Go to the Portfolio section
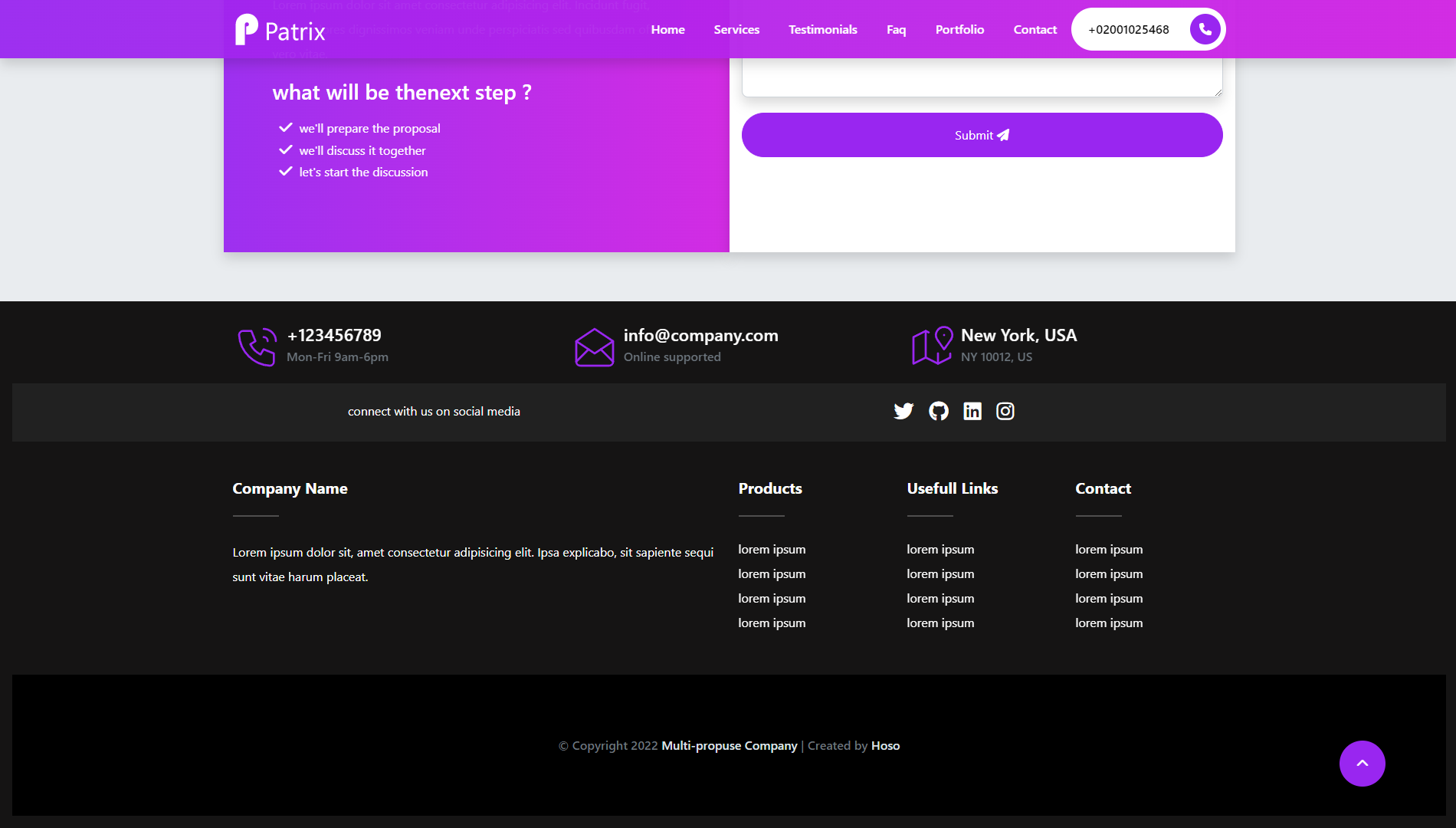This screenshot has height=828, width=1456. click(x=959, y=29)
